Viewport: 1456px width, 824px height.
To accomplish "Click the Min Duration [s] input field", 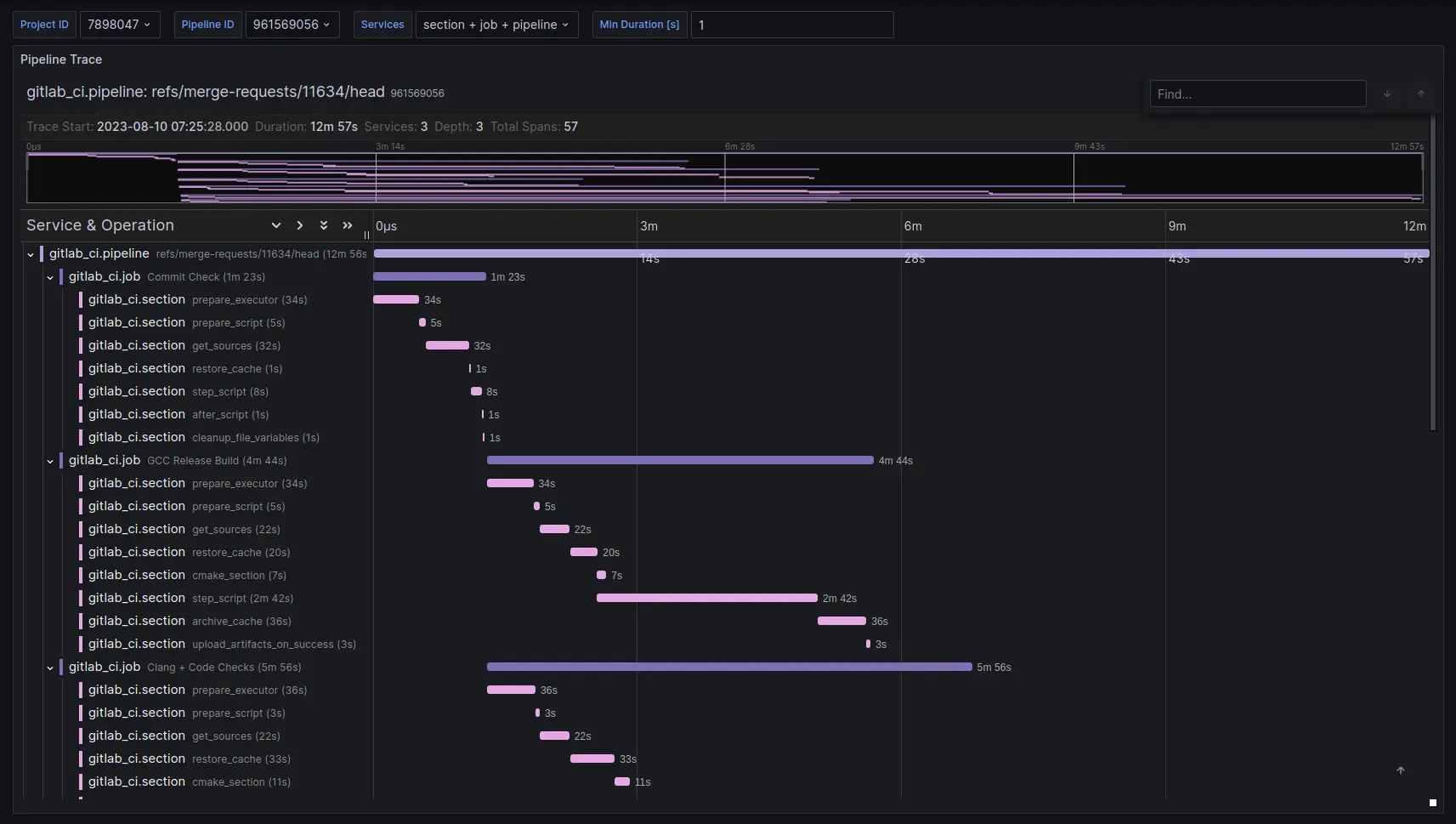I will [x=792, y=25].
